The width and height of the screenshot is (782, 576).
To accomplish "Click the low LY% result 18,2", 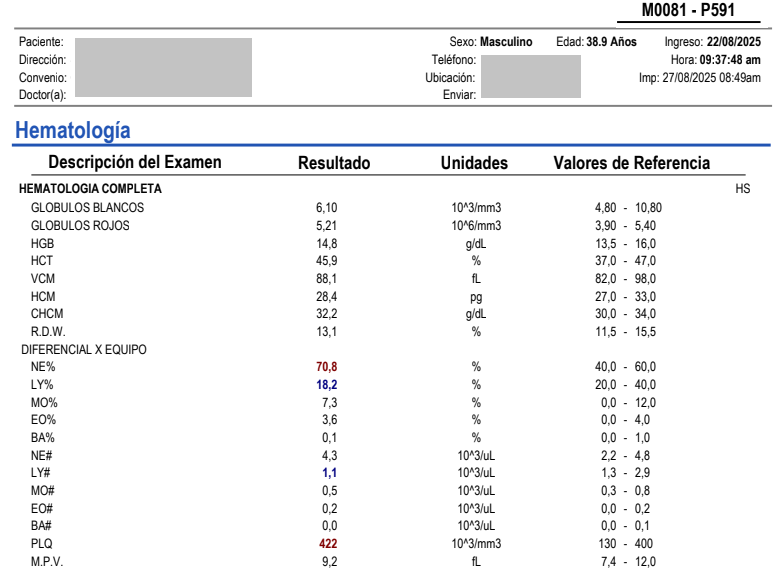I will pyautogui.click(x=327, y=385).
